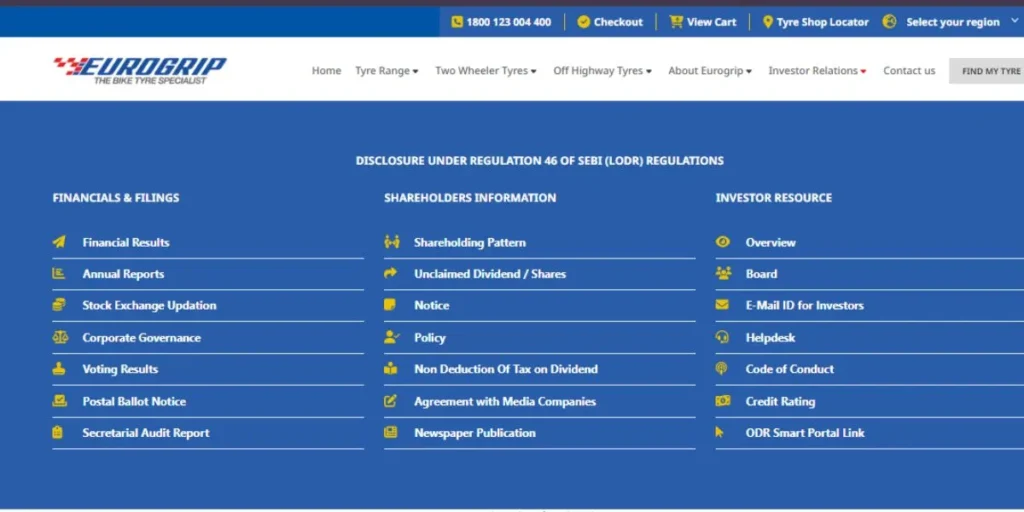Click the map pin icon for Tyre Shop Locator

(768, 22)
